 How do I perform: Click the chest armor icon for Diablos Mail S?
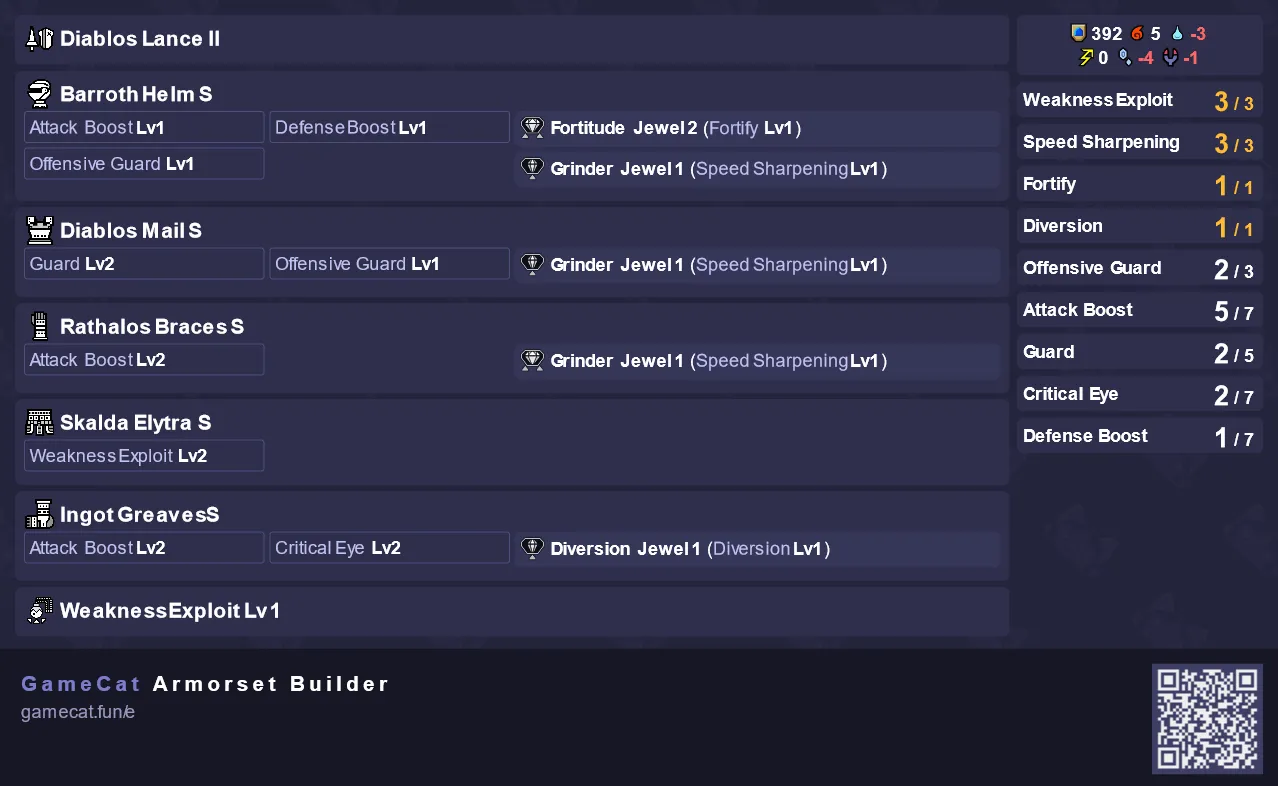[x=39, y=231]
